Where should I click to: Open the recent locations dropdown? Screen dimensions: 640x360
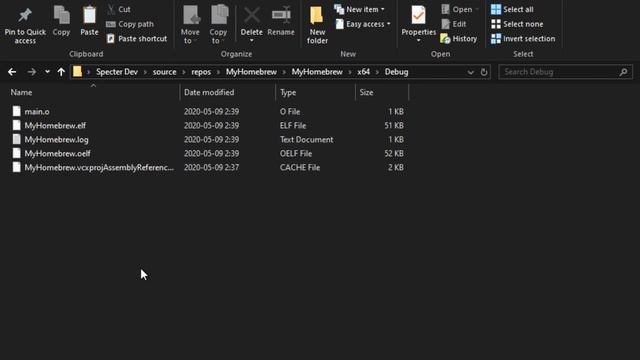(47, 72)
